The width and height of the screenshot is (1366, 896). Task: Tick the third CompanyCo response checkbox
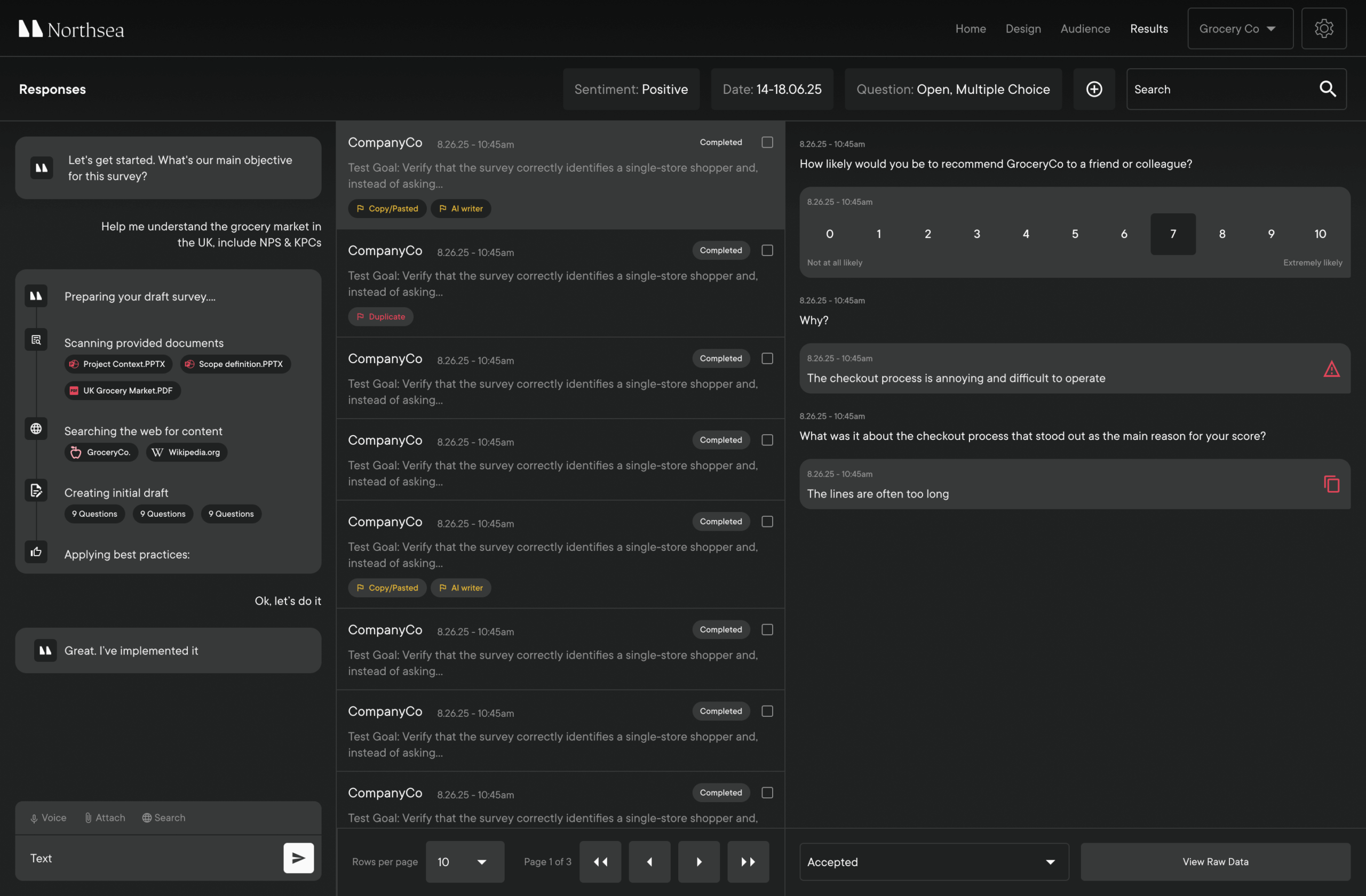click(x=767, y=358)
